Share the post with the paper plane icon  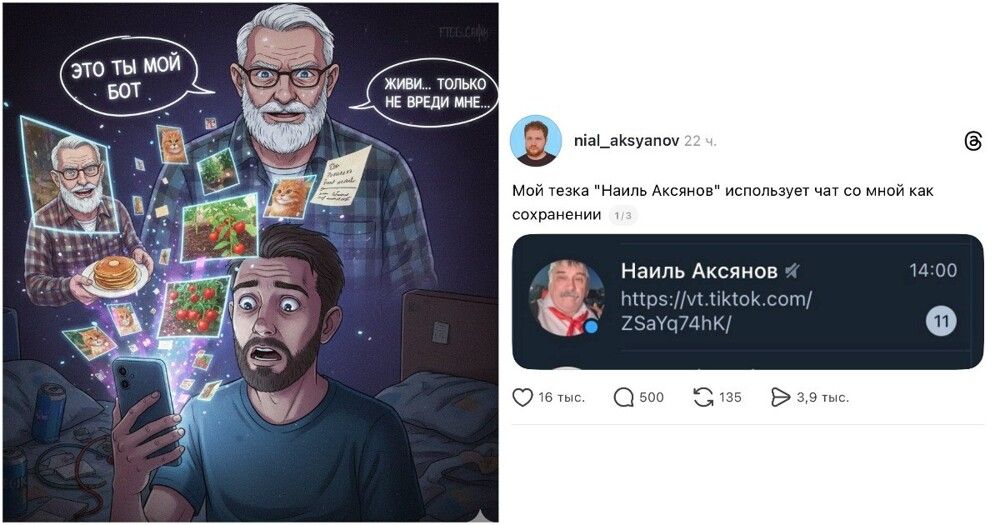781,397
